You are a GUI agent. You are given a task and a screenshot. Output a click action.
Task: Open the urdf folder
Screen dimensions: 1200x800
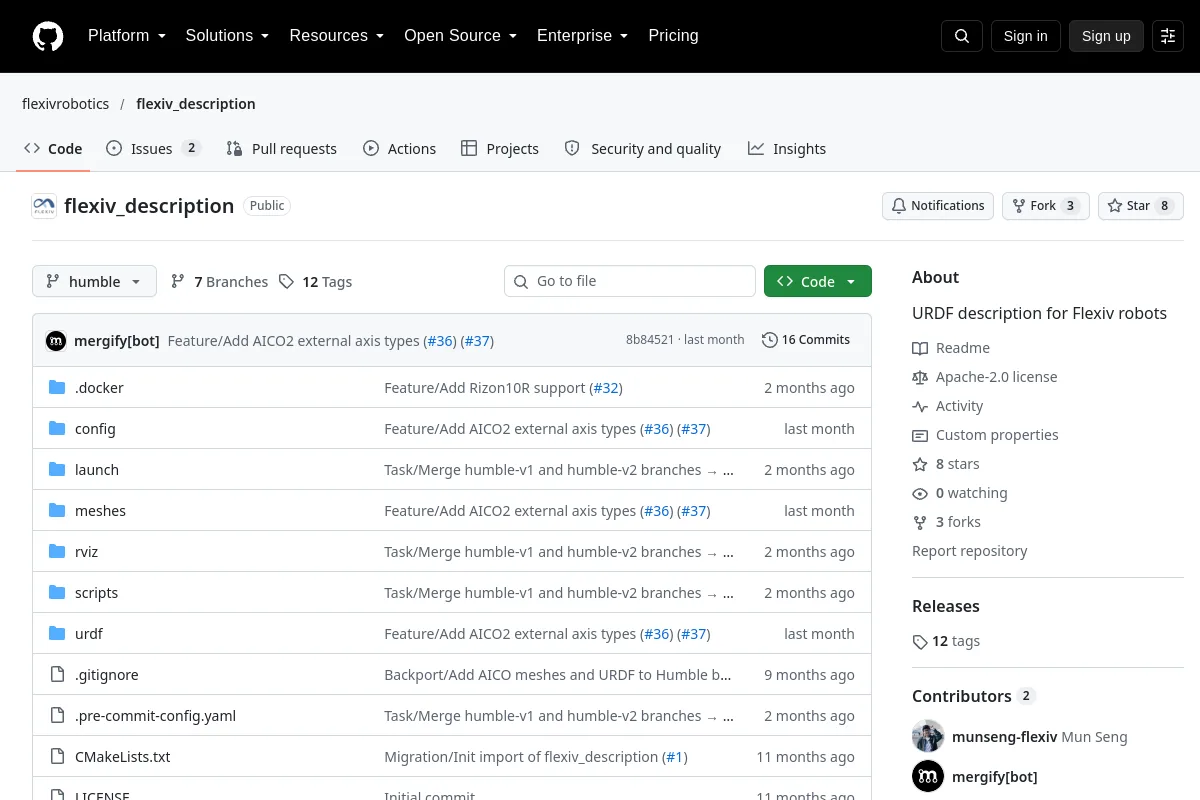89,634
